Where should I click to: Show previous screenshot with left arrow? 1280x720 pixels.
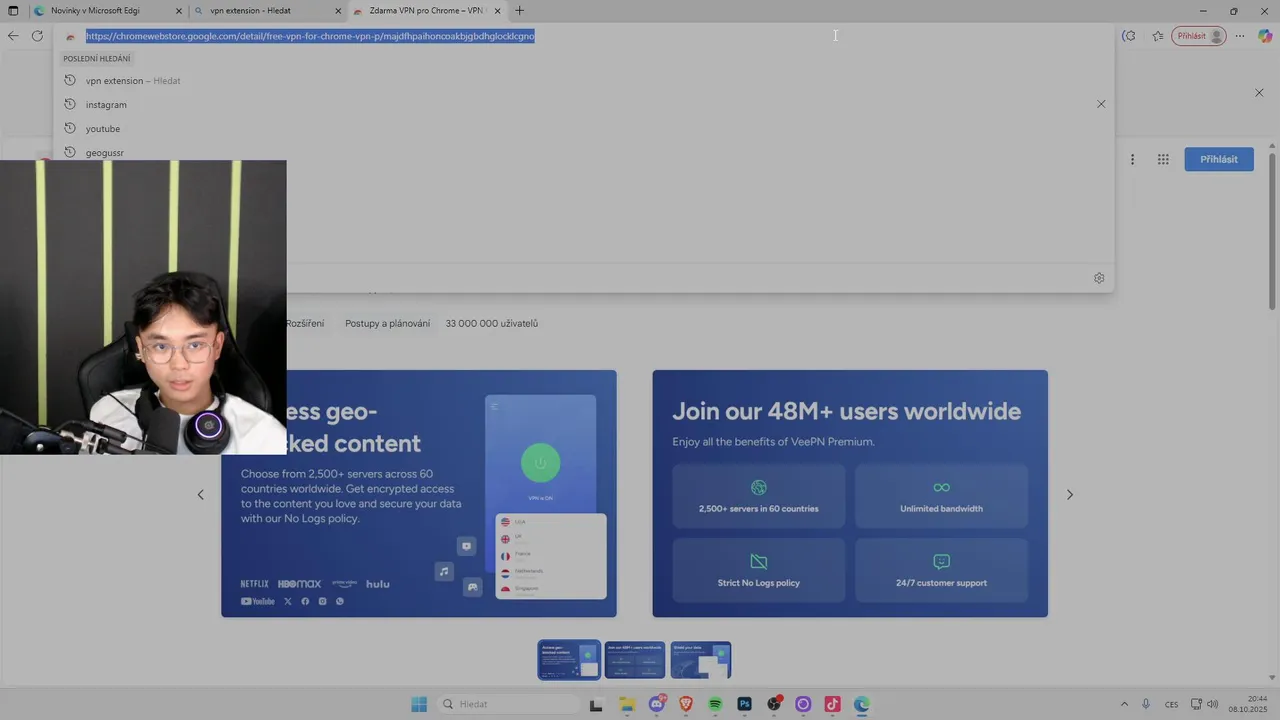200,494
